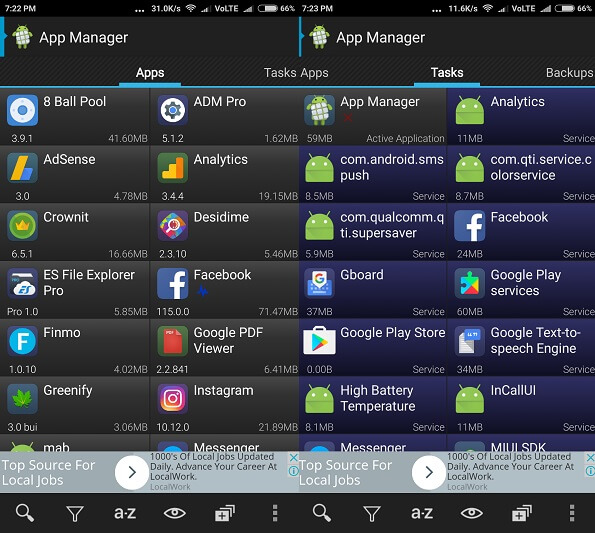Viewport: 595px width, 533px height.
Task: Open the Google Play services icon
Action: pos(470,283)
